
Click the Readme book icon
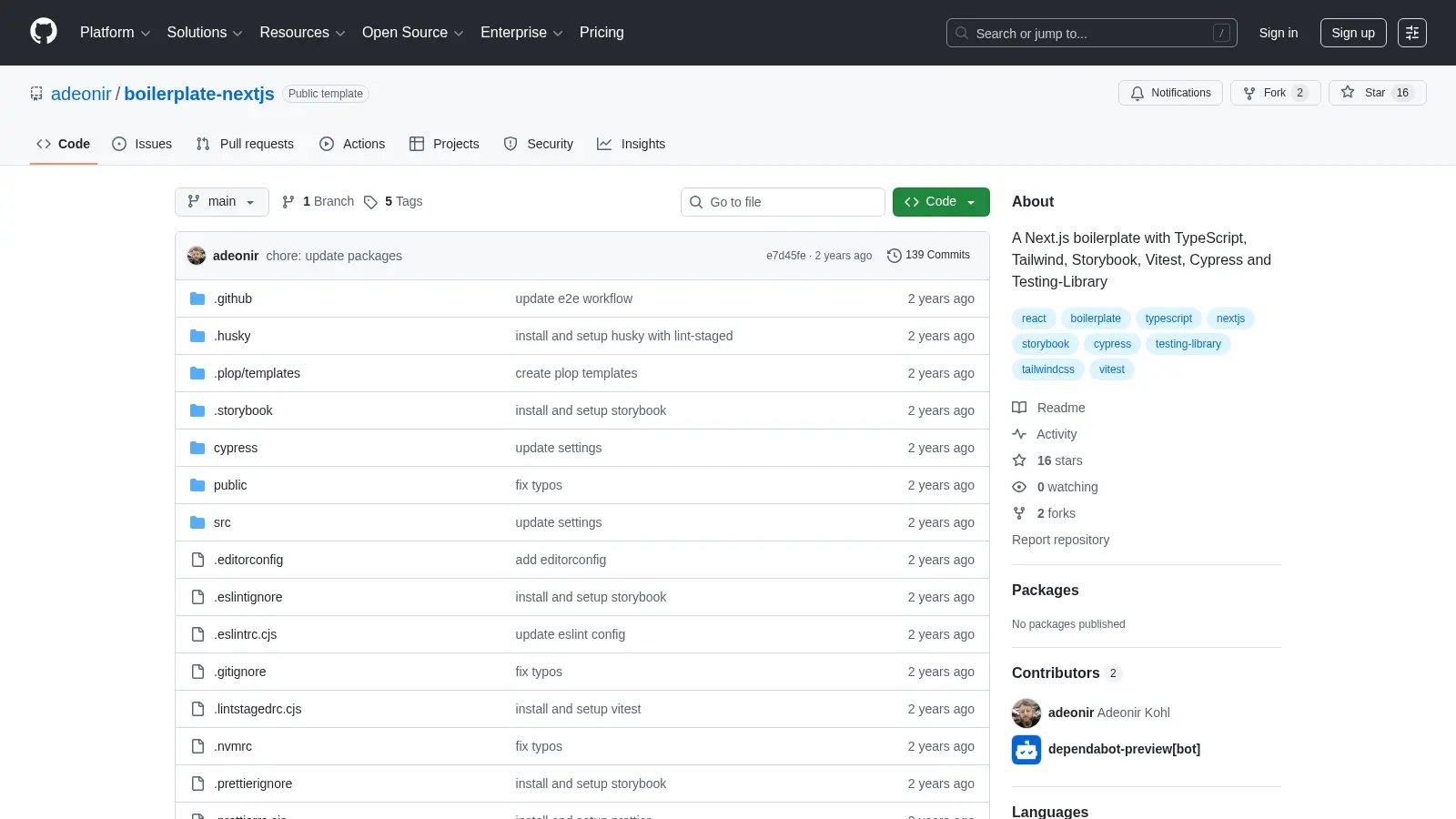[1019, 408]
